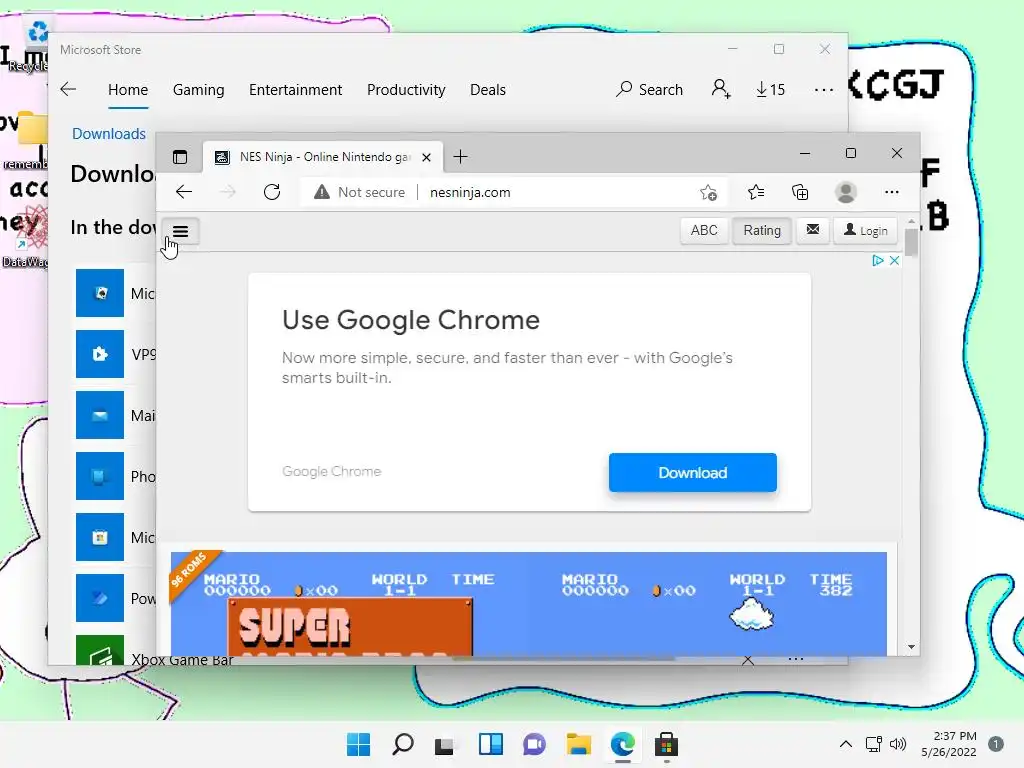Screen dimensions: 1024x768
Task: Open the Super Mario Bros game thumbnail
Action: point(529,603)
